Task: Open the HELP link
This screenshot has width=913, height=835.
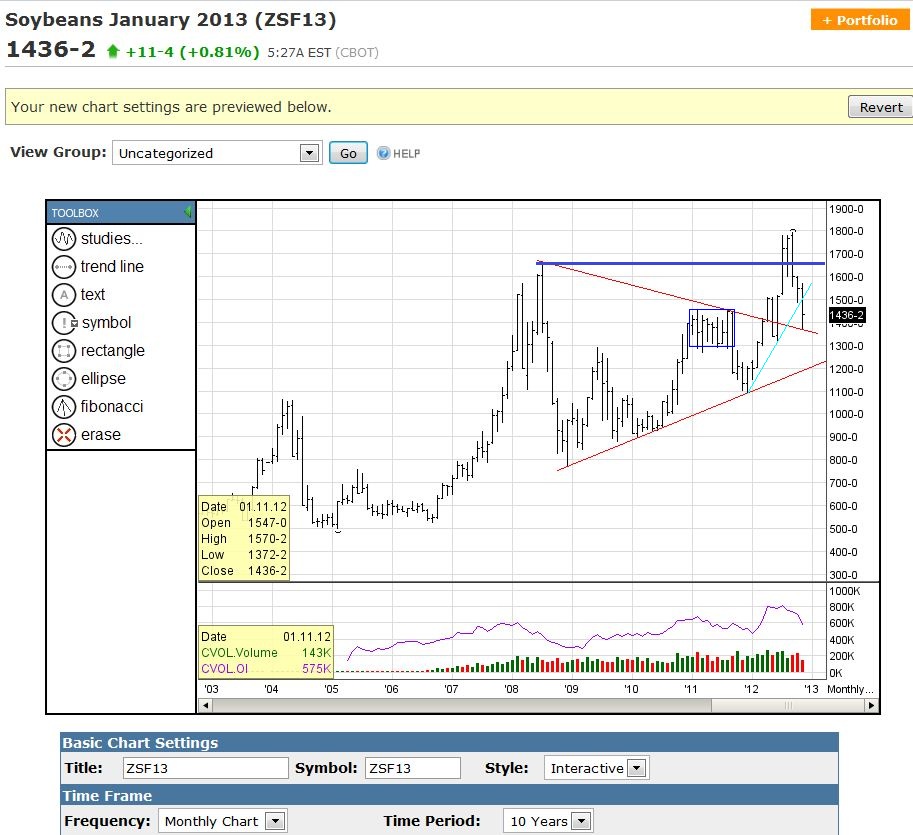Action: pos(406,154)
